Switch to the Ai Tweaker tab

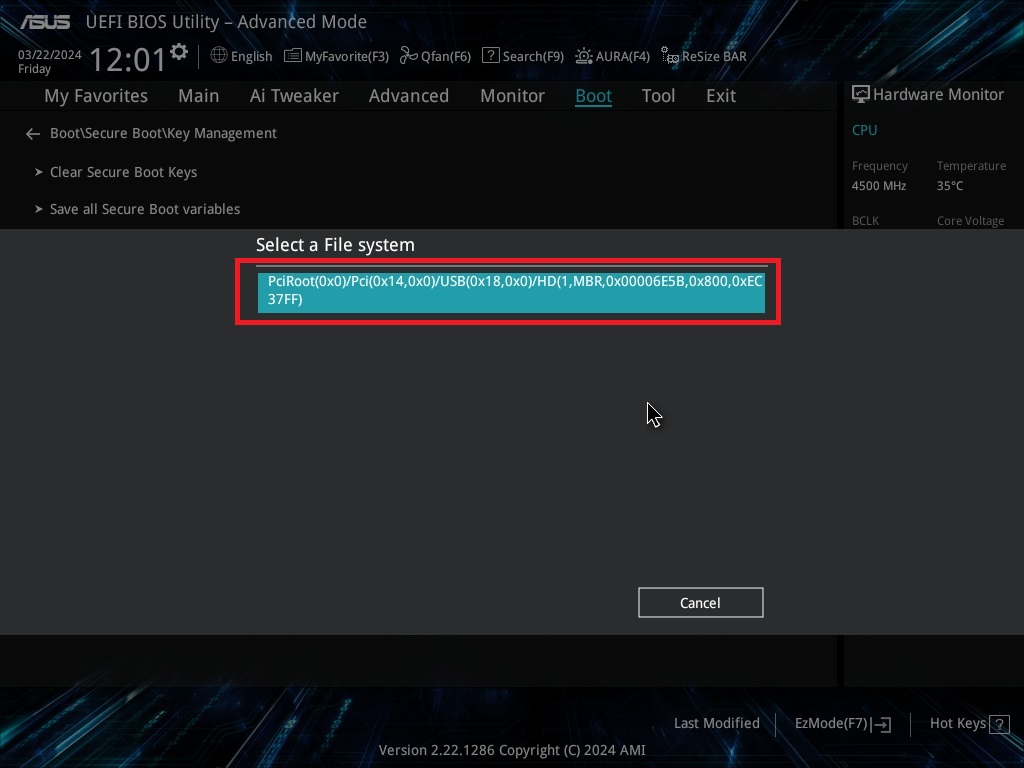[294, 96]
